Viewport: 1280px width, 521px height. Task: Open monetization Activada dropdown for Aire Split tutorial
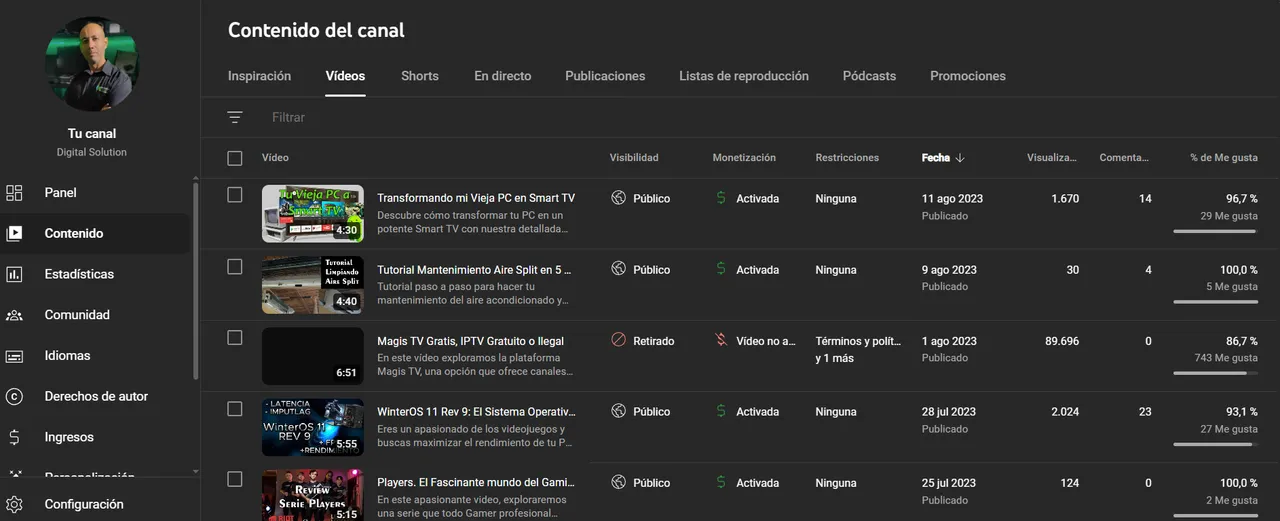pos(757,269)
